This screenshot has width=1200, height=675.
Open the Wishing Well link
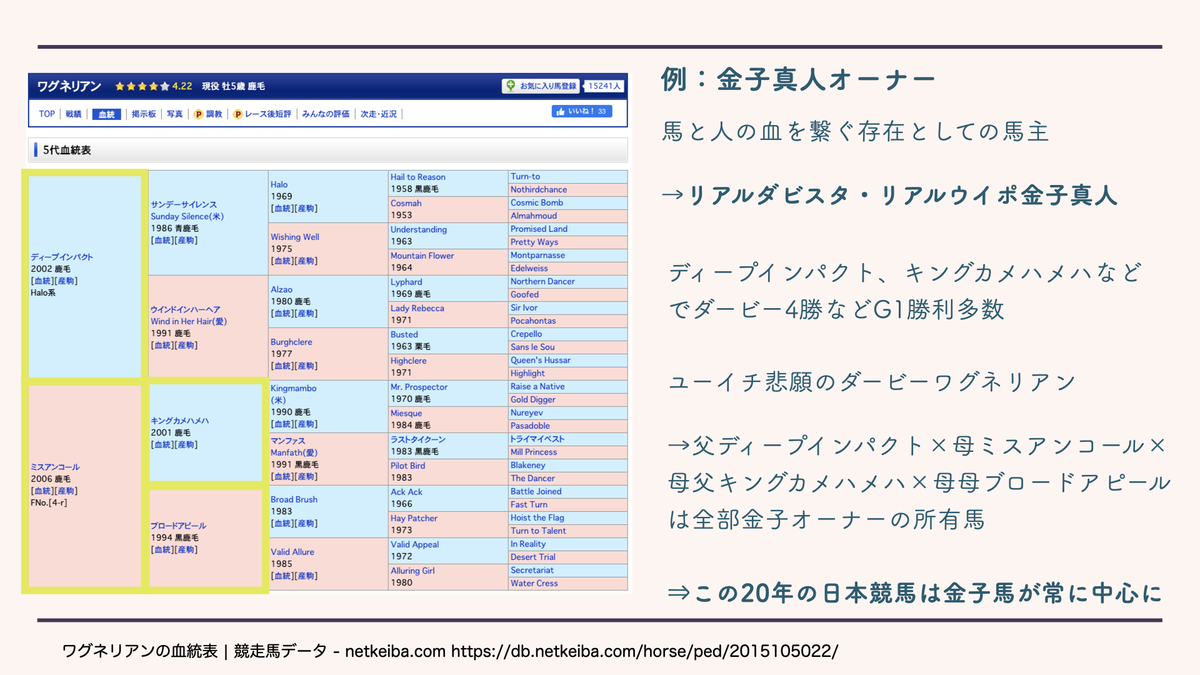click(295, 237)
